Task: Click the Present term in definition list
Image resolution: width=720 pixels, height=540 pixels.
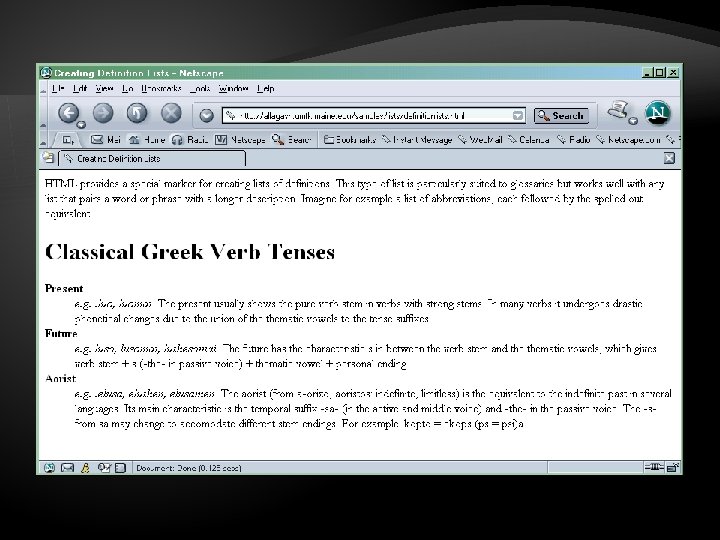Action: [64, 288]
